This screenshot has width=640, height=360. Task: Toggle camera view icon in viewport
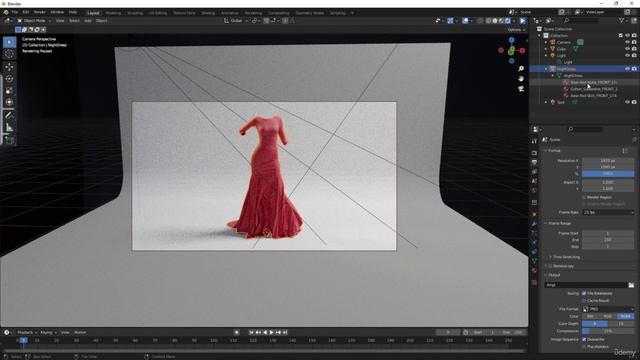(521, 89)
